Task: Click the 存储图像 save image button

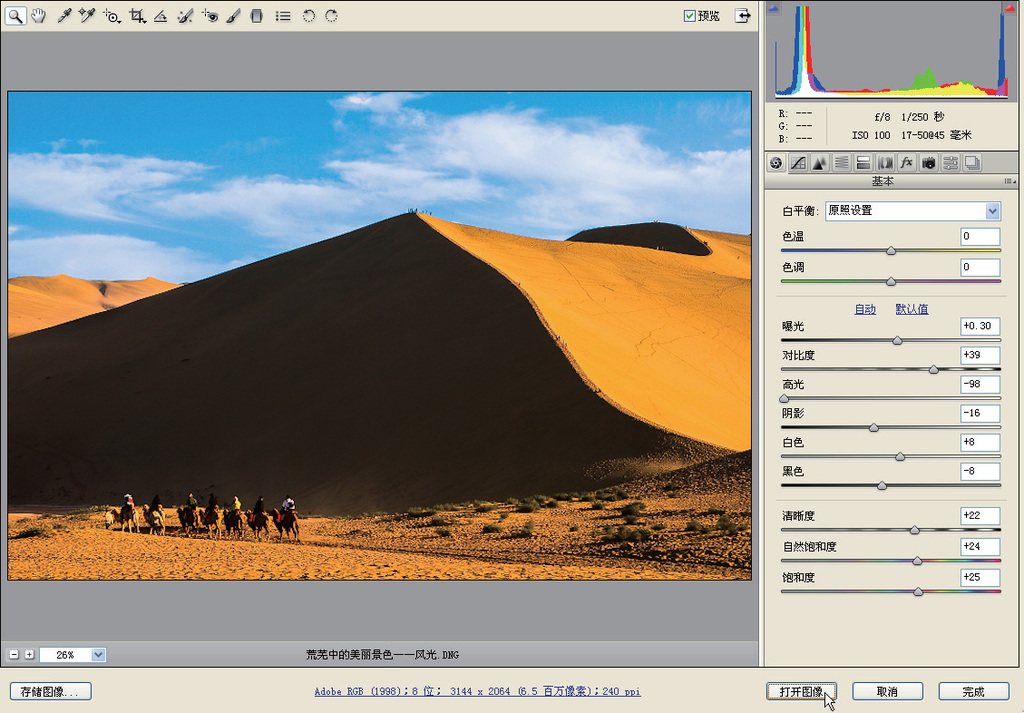Action: coord(50,691)
